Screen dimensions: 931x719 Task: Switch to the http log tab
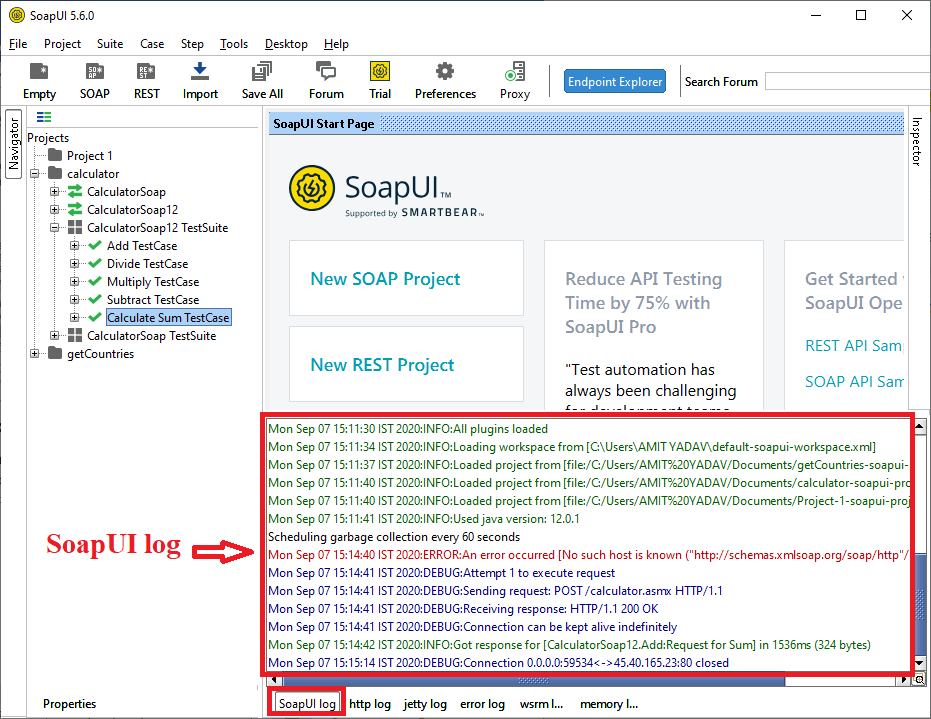(x=370, y=704)
